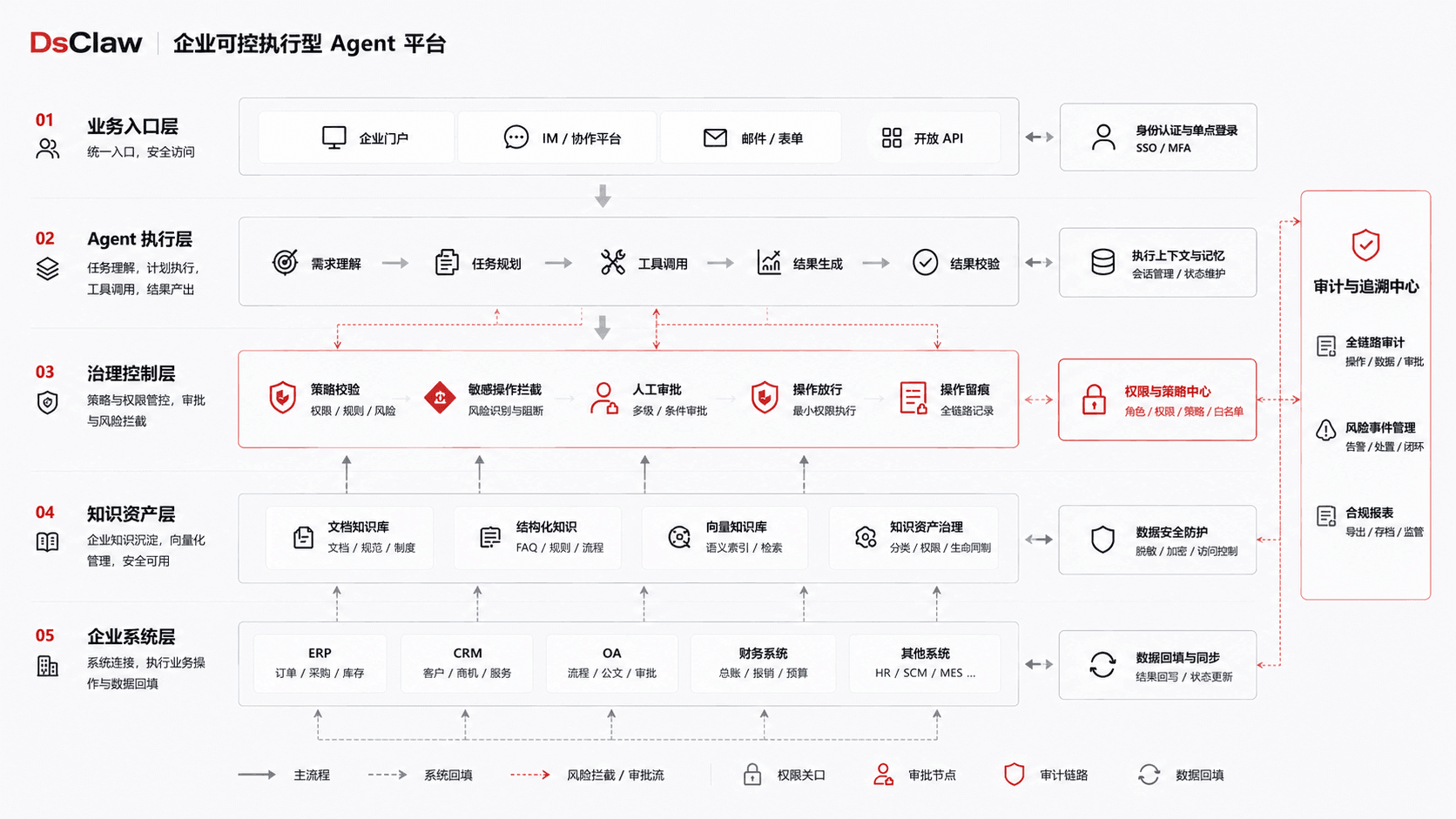Viewport: 1456px width, 819px height.
Task: Click the 企业门户 monitor icon
Action: click(334, 138)
